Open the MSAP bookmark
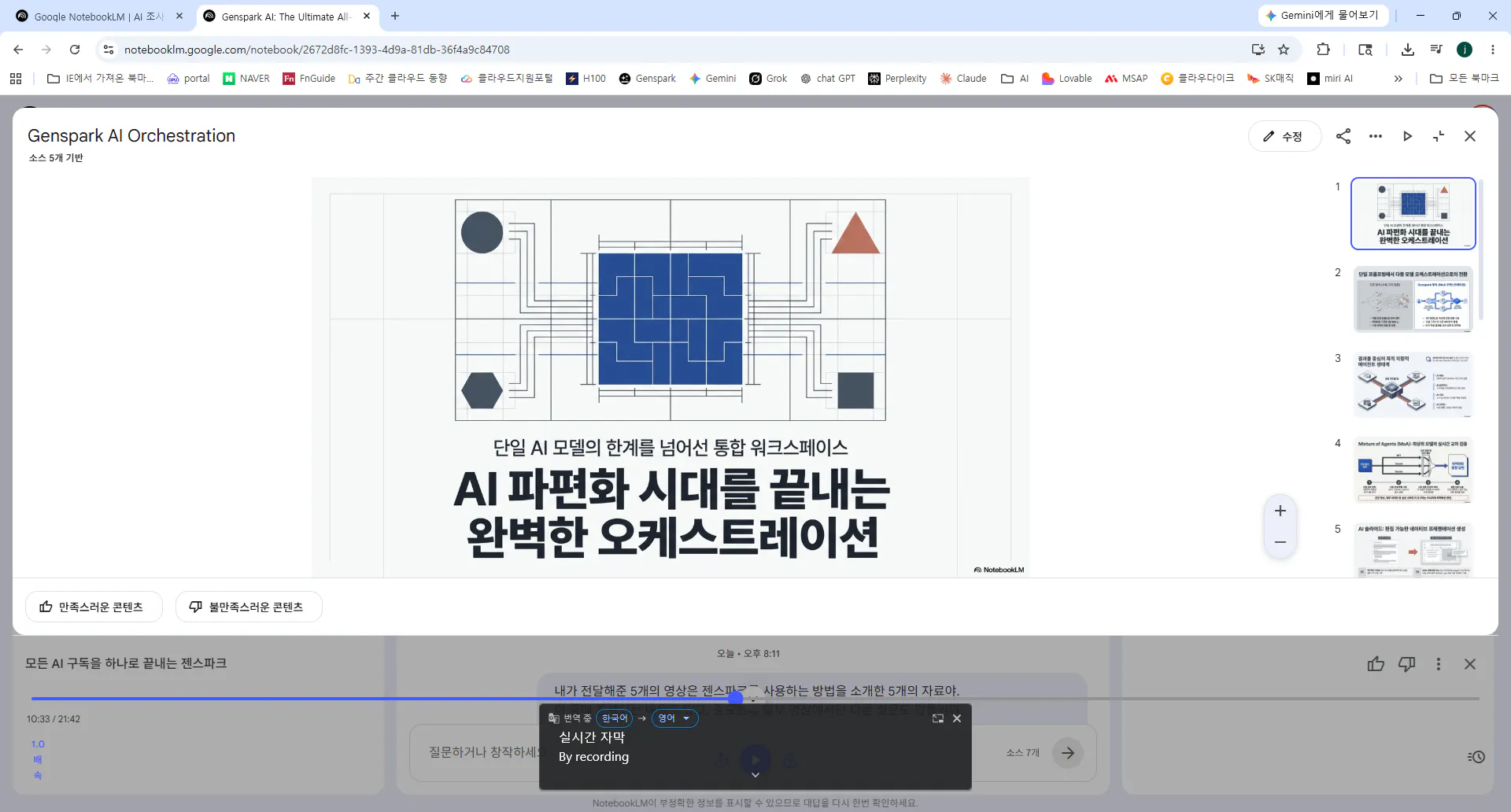Screen dimensions: 1511x812 (1126, 79)
